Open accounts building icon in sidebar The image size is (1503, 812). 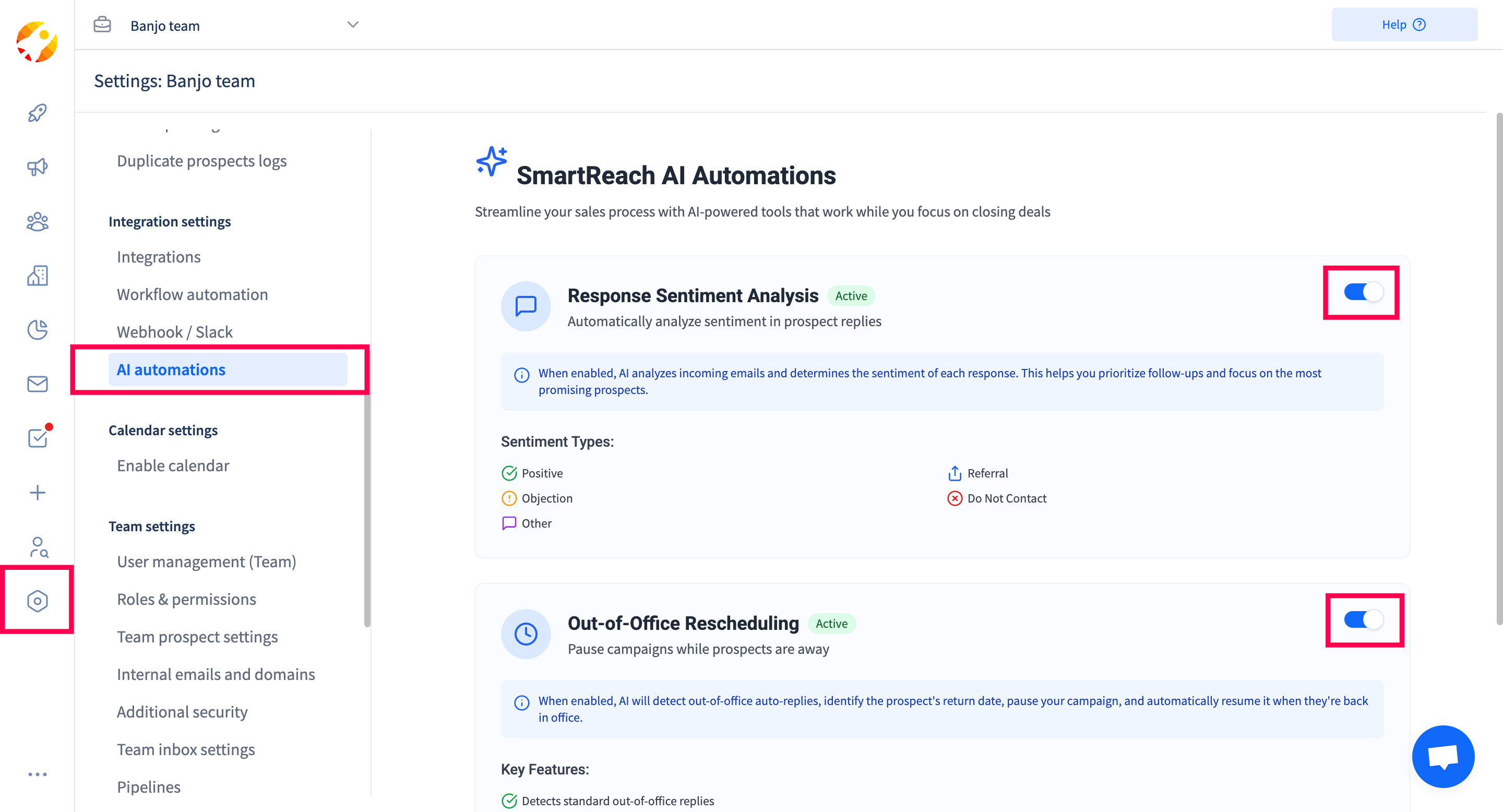pyautogui.click(x=38, y=276)
